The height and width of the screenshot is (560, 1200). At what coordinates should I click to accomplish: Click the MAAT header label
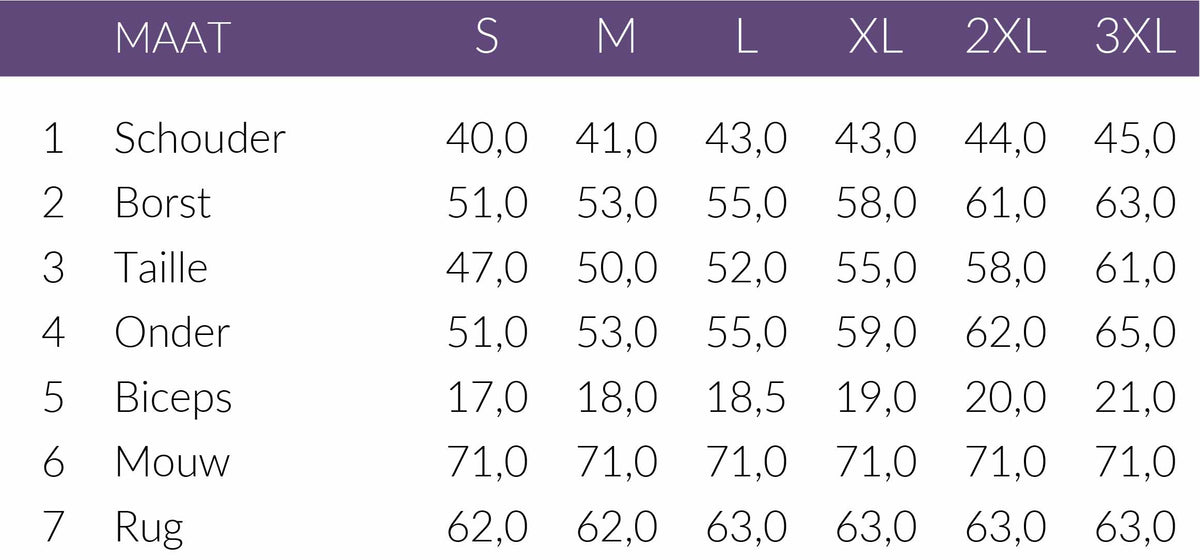(172, 38)
